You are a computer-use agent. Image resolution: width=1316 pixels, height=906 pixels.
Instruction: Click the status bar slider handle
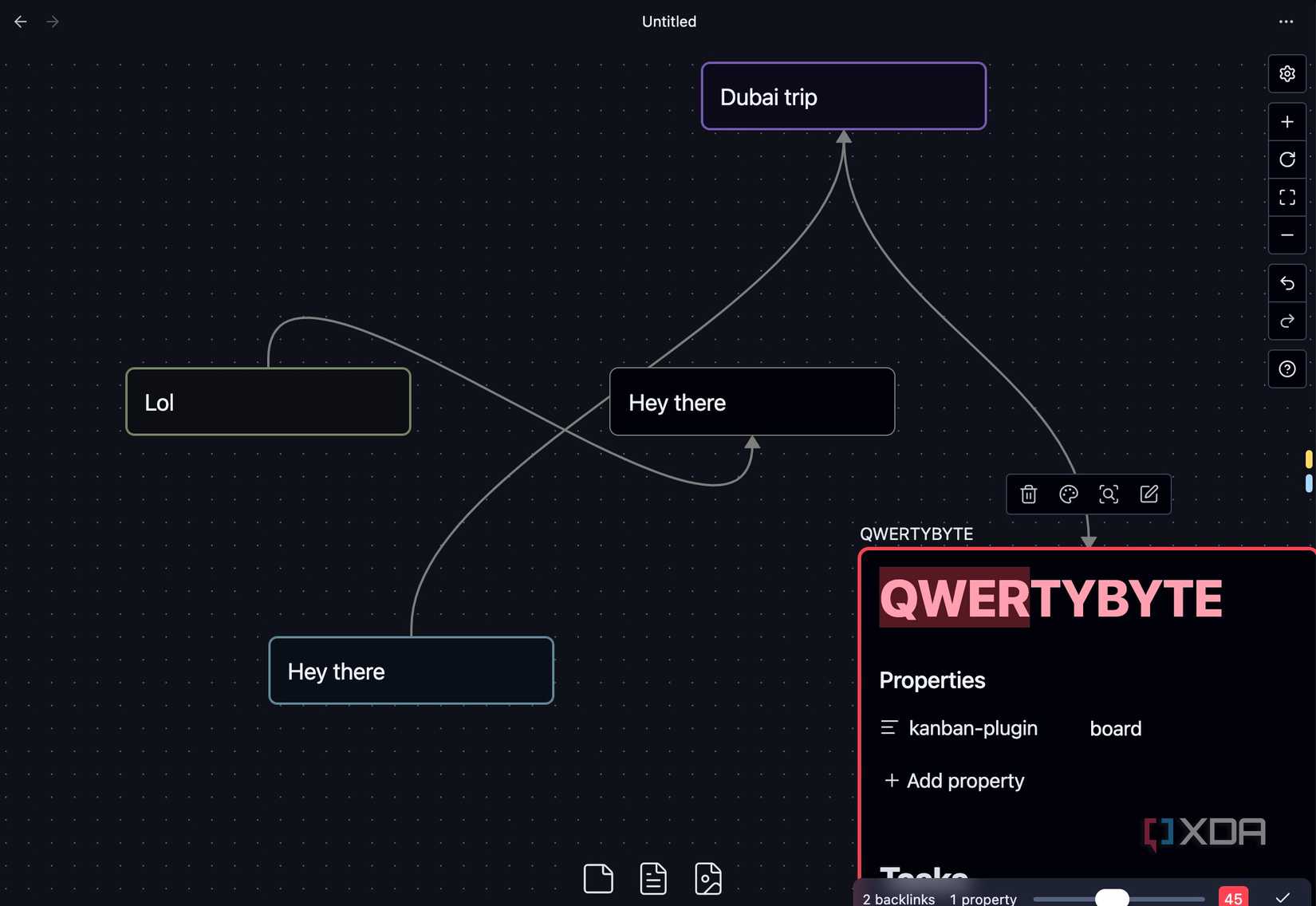click(x=1112, y=898)
